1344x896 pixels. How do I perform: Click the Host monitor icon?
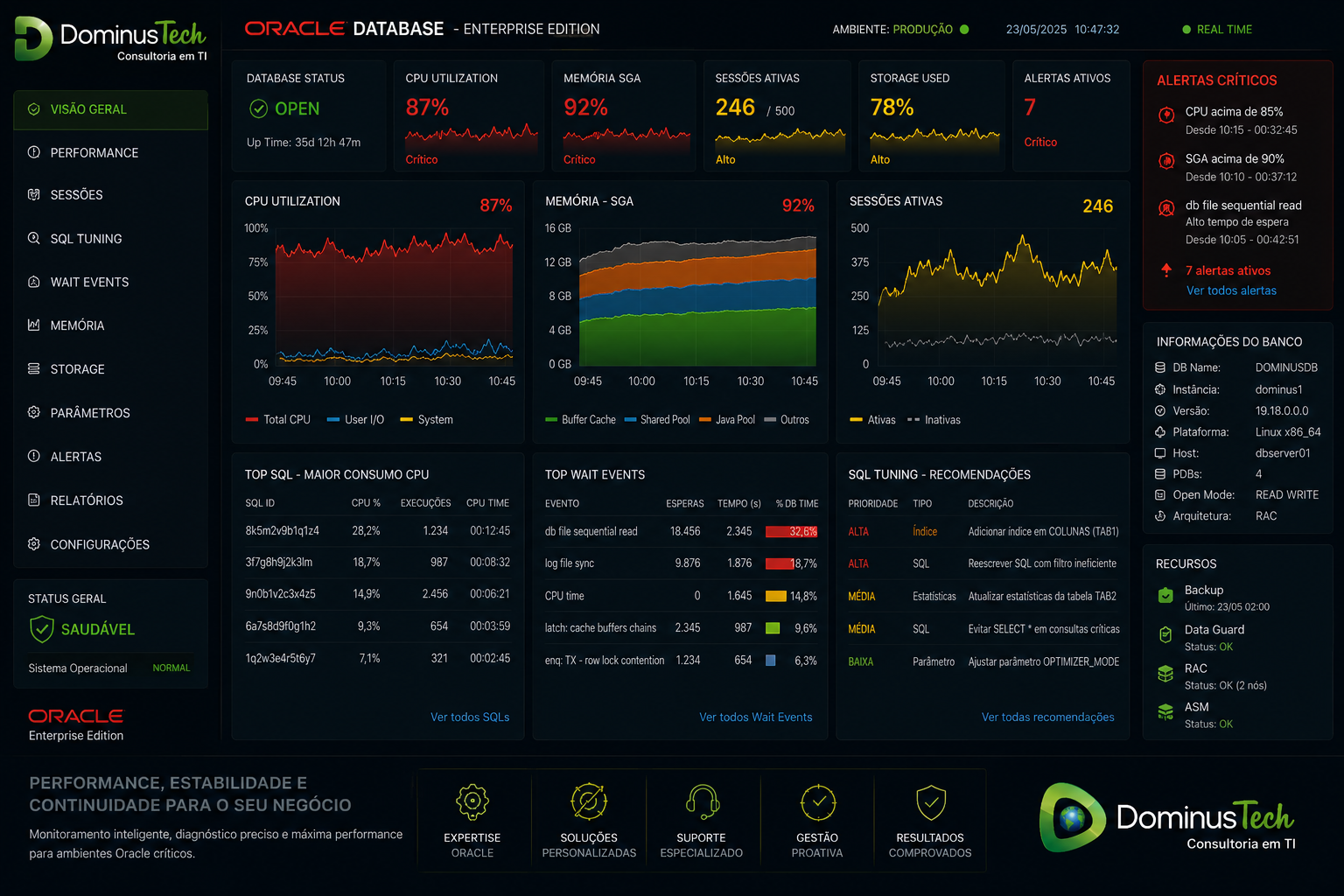(x=1160, y=453)
